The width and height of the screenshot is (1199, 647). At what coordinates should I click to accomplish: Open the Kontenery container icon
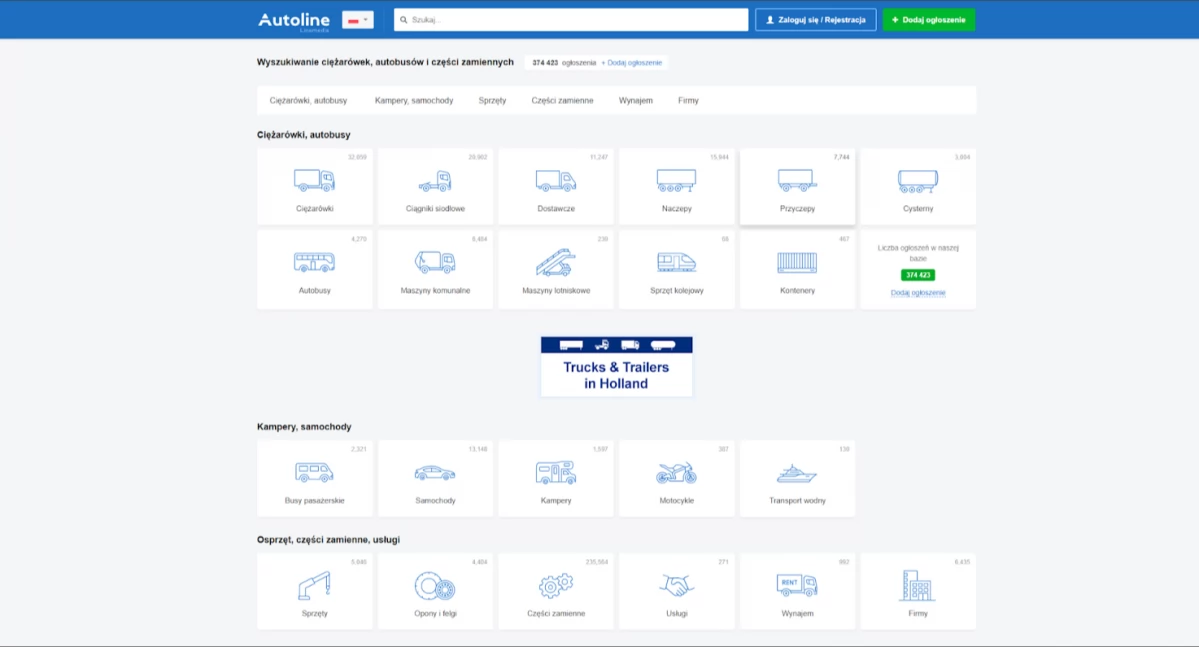tap(797, 262)
